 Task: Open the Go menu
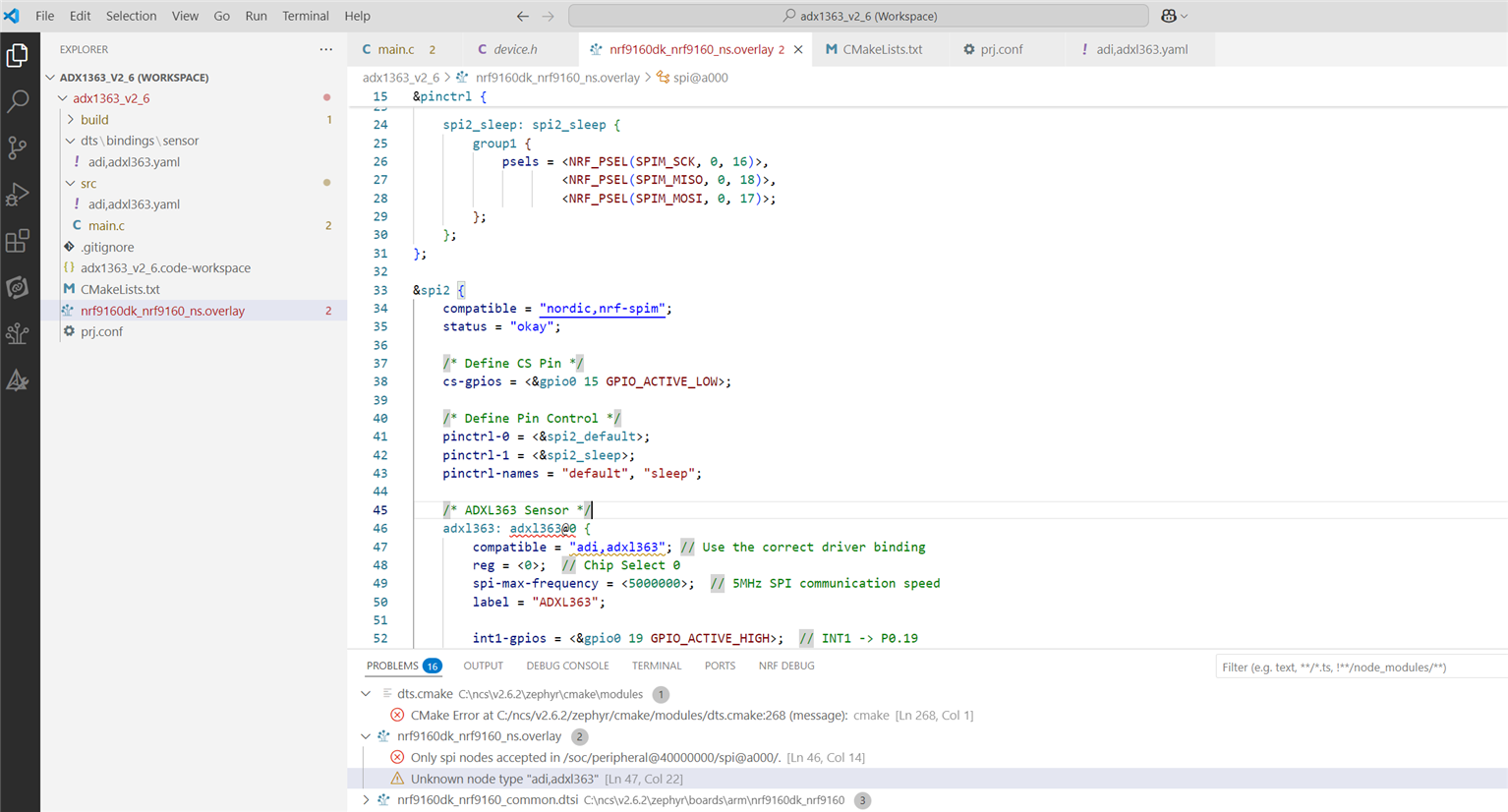point(222,16)
